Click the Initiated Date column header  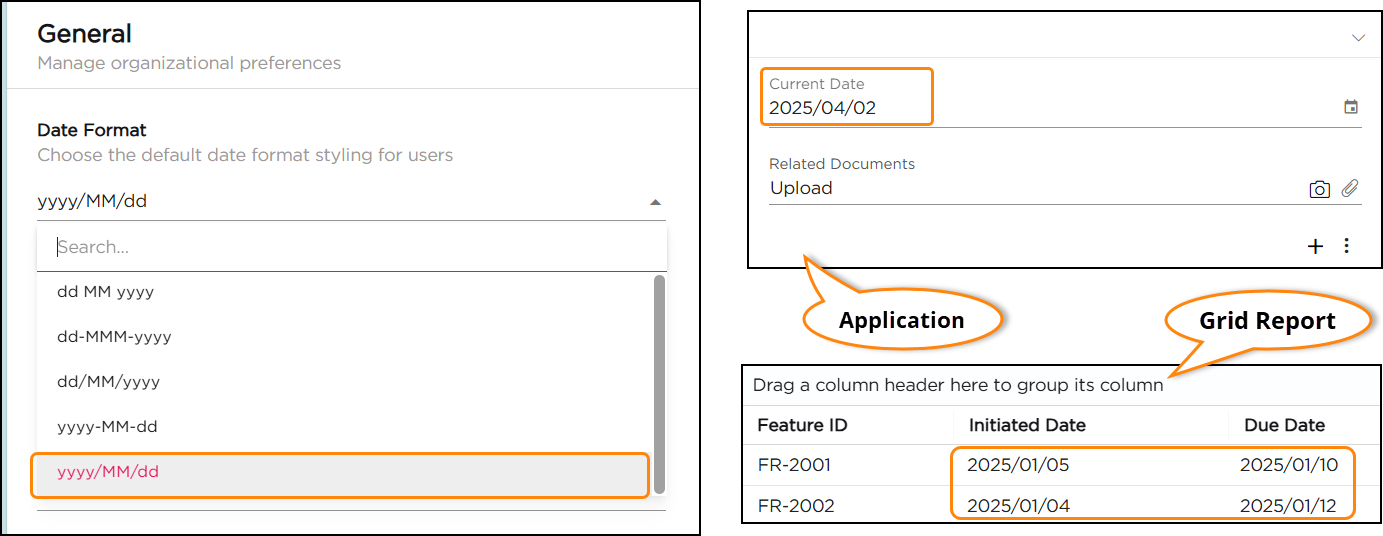tap(1027, 425)
